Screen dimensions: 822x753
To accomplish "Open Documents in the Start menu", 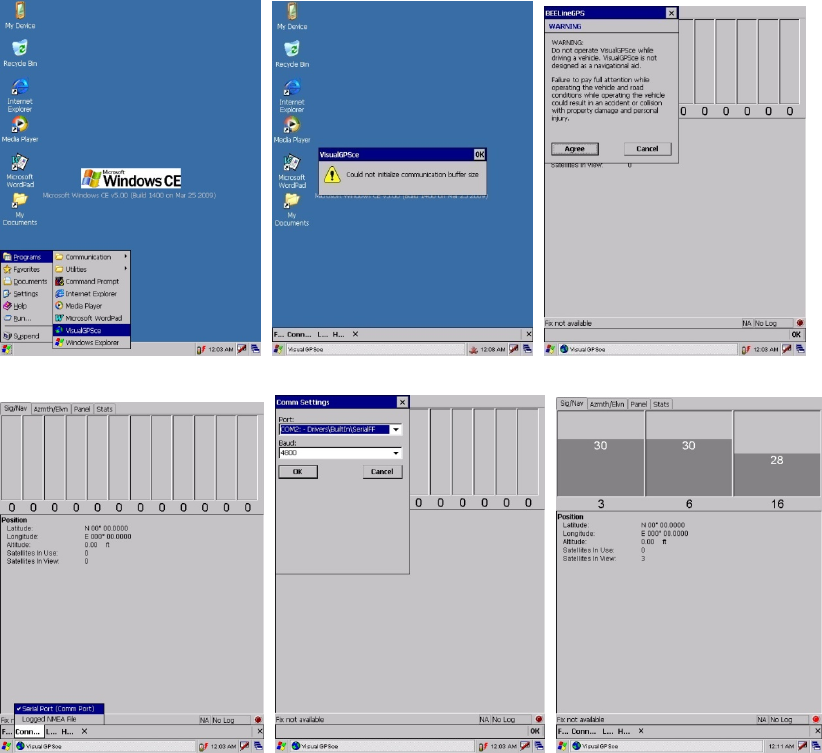I will (26, 282).
